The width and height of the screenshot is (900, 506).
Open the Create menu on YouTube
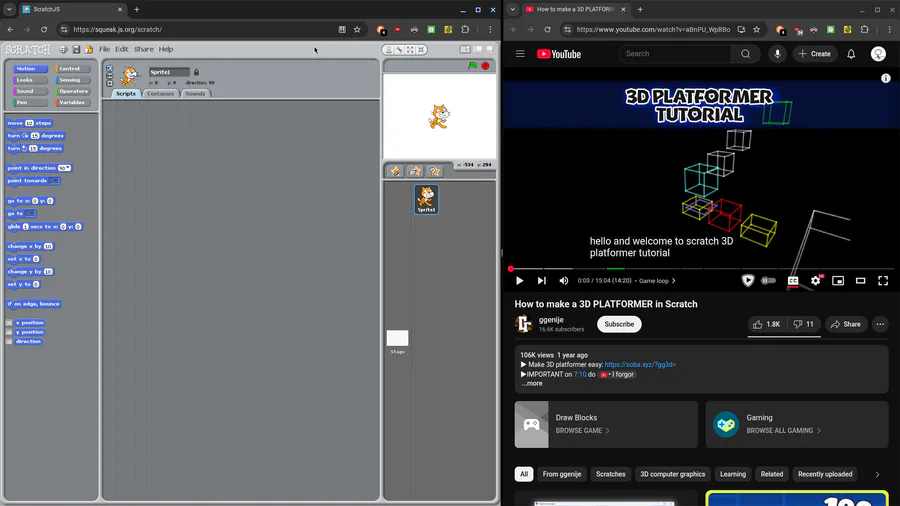click(x=814, y=54)
